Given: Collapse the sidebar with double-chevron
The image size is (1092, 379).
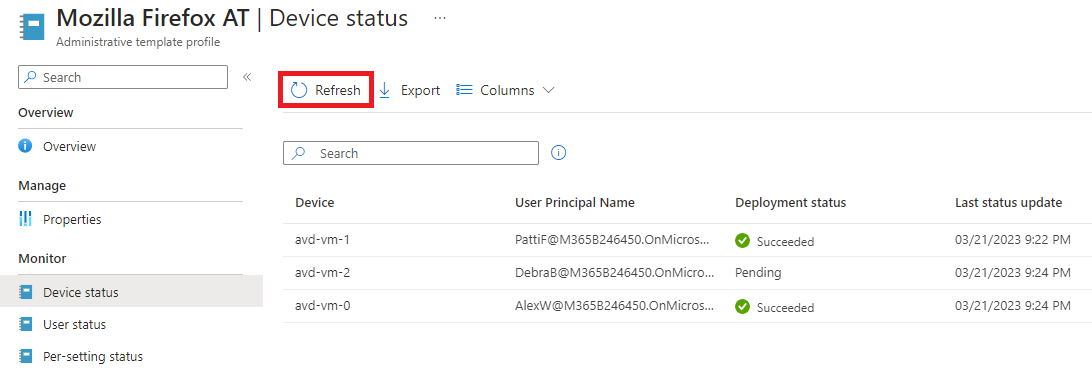Looking at the screenshot, I should (x=247, y=77).
